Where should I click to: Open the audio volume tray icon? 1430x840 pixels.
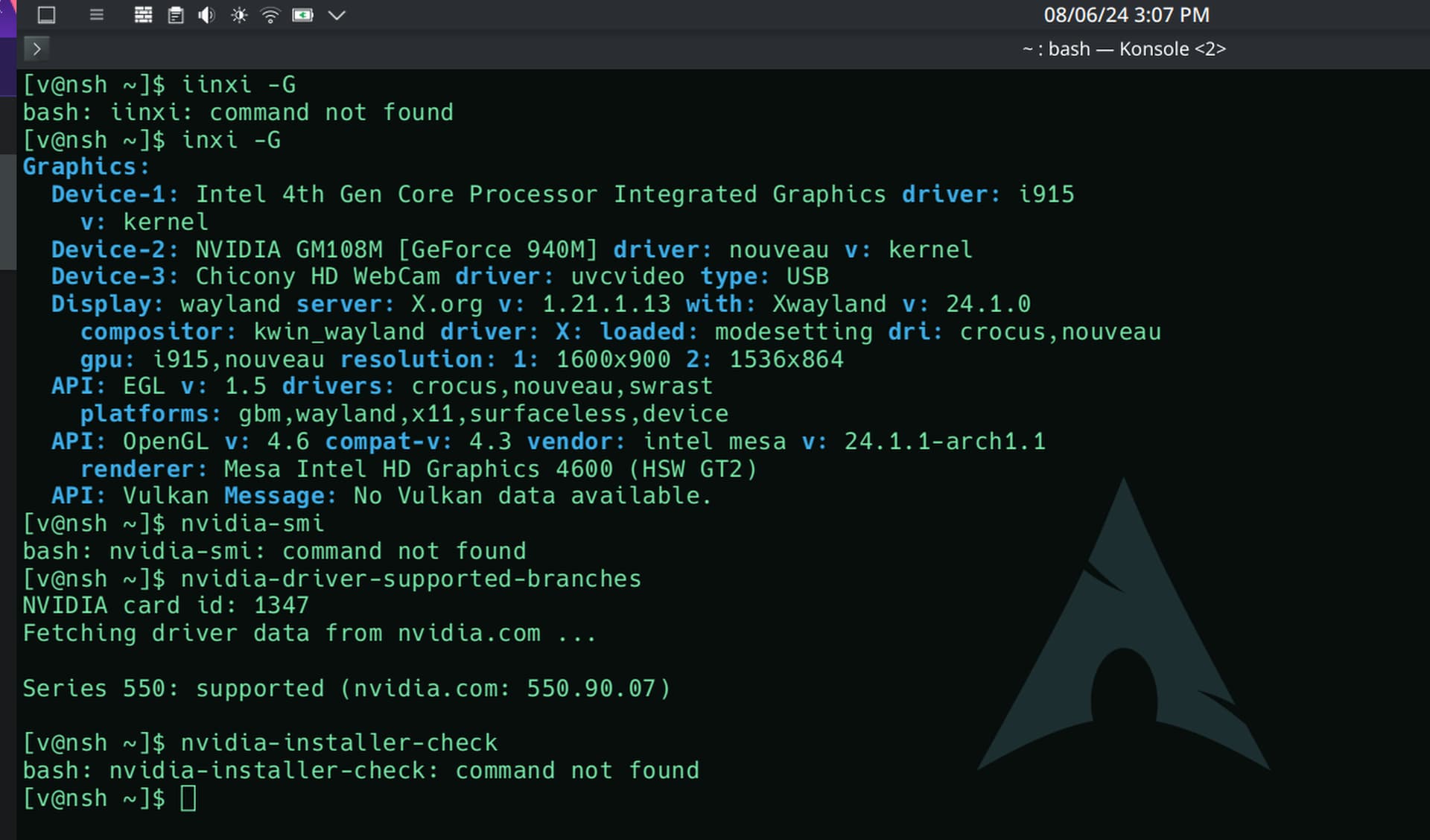(x=206, y=15)
